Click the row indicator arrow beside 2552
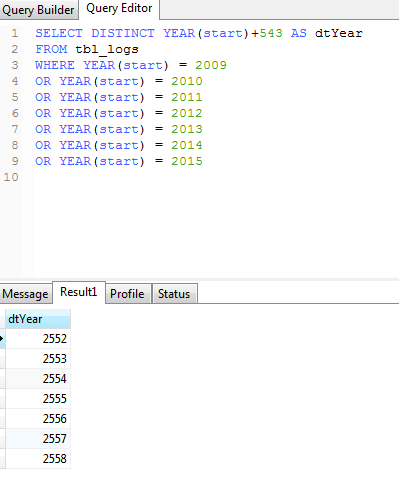Image resolution: width=399 pixels, height=490 pixels. [2, 339]
